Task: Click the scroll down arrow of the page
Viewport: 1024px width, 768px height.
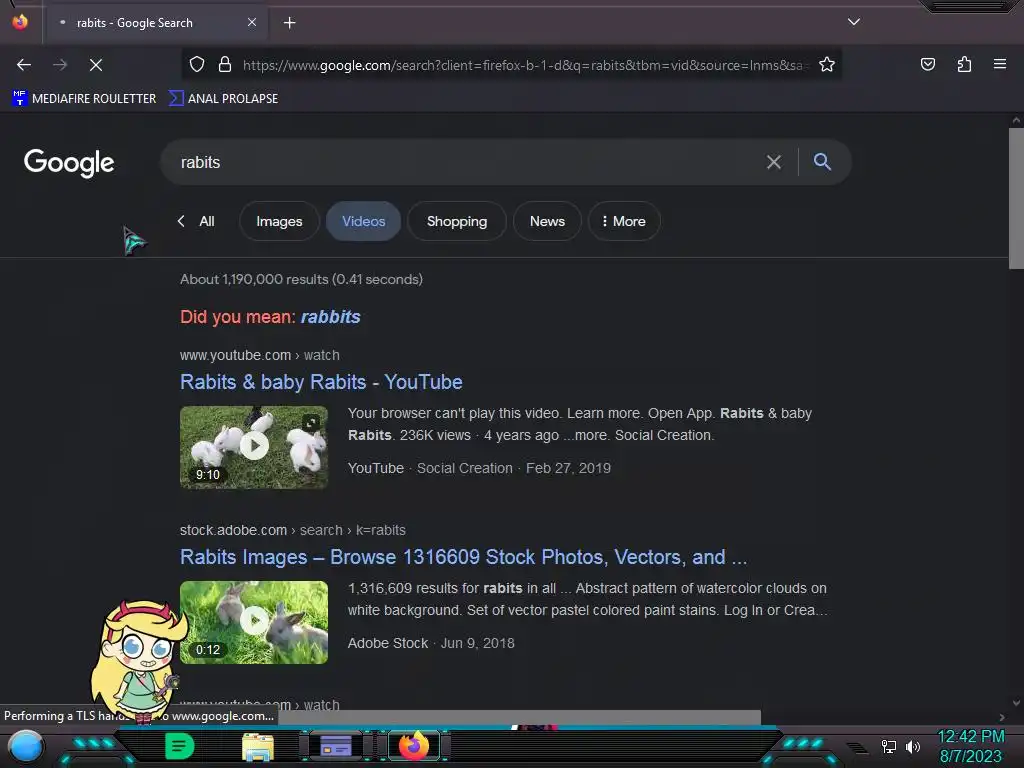Action: click(x=1016, y=703)
